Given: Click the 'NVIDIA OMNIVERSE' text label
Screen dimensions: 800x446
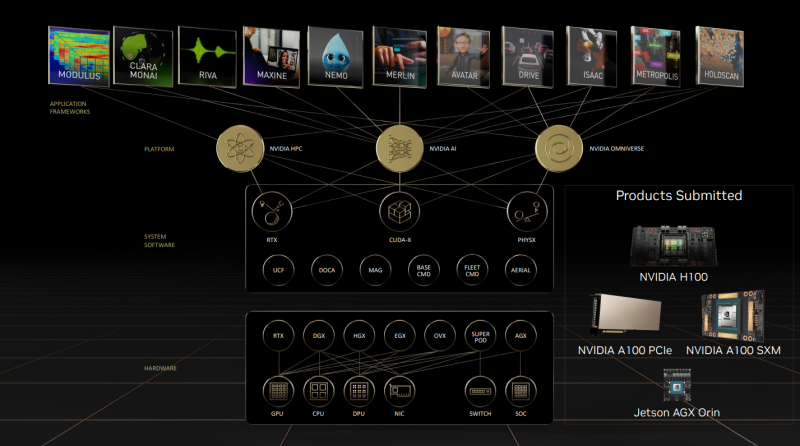Looking at the screenshot, I should (x=617, y=148).
